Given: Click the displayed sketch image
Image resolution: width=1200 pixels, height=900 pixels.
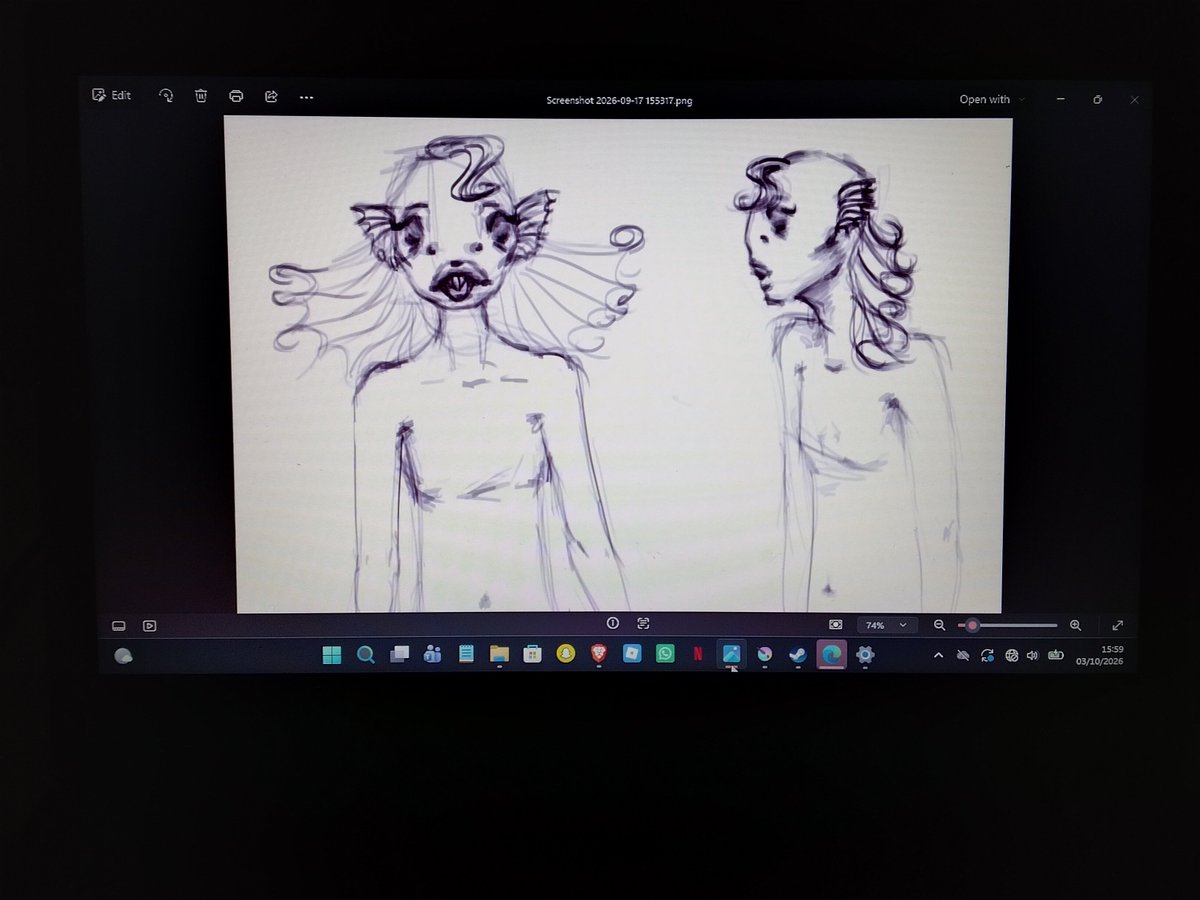Looking at the screenshot, I should point(618,364).
